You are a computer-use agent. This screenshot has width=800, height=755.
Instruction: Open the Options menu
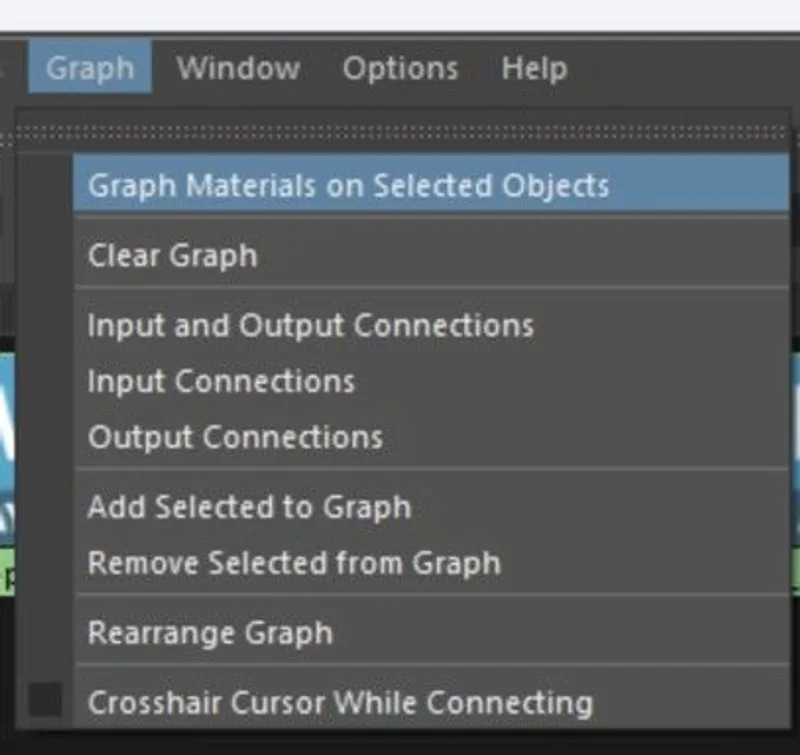click(401, 68)
